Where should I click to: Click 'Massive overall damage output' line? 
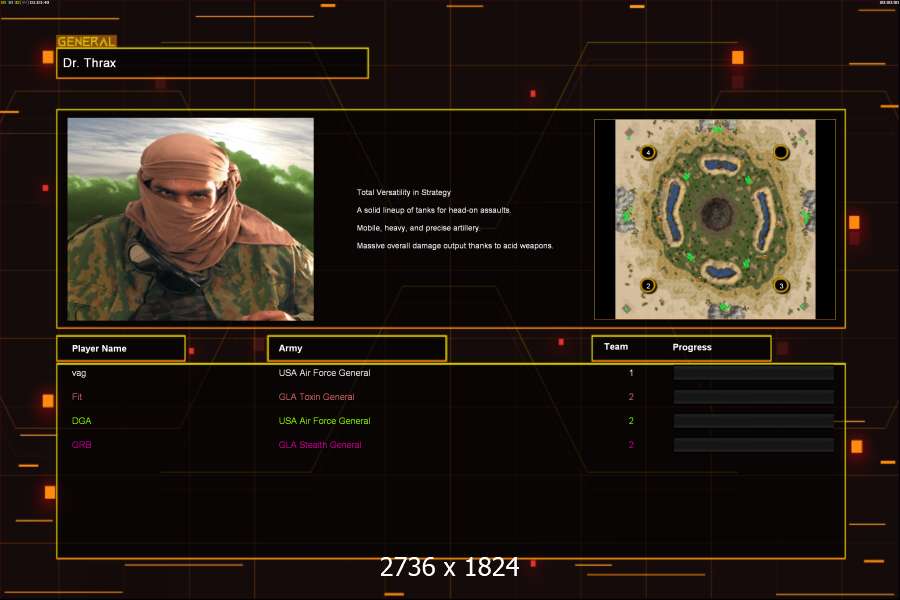pyautogui.click(x=455, y=246)
